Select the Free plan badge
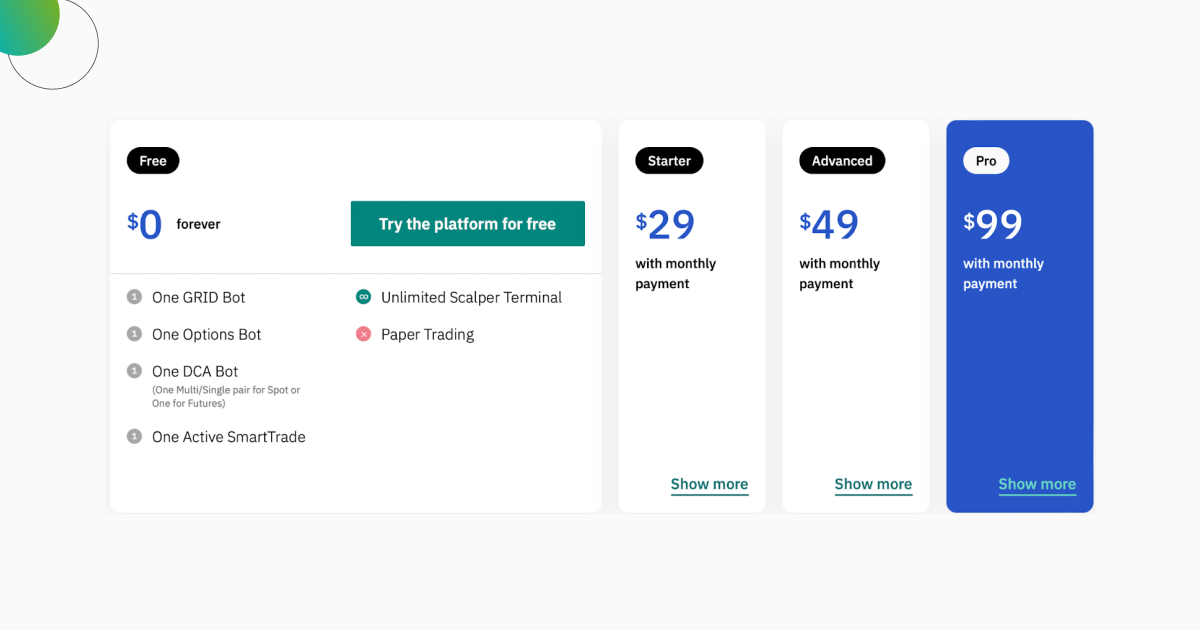Image resolution: width=1200 pixels, height=630 pixels. click(152, 160)
